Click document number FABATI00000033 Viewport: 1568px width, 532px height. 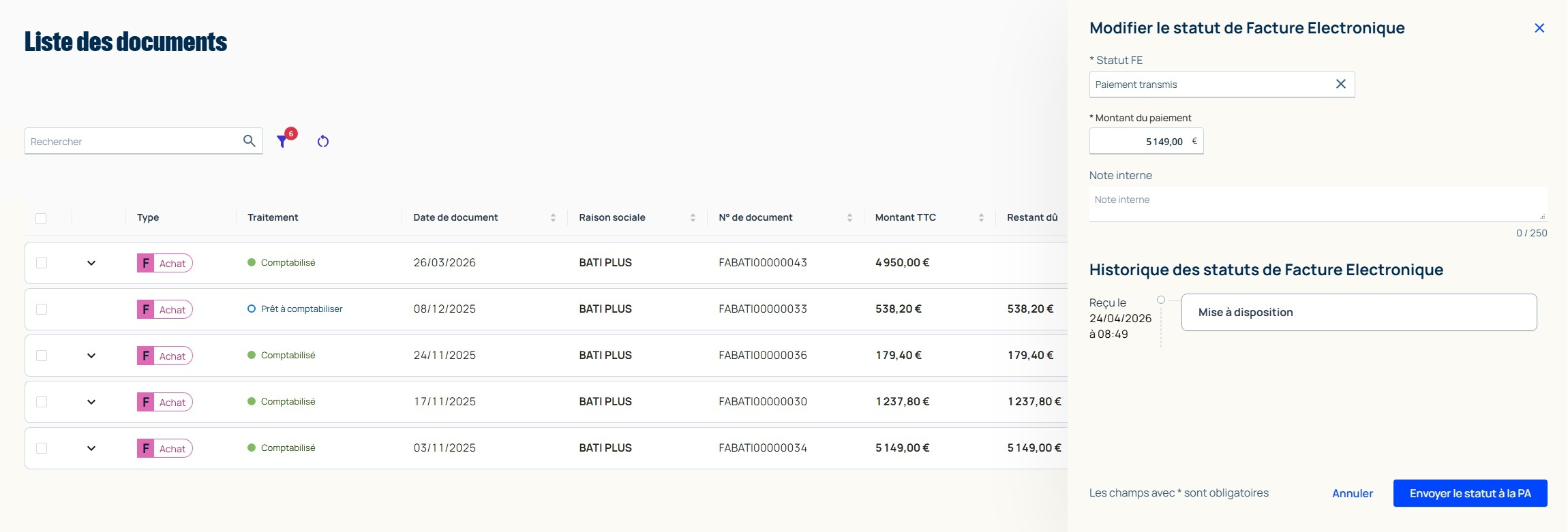pyautogui.click(x=763, y=309)
